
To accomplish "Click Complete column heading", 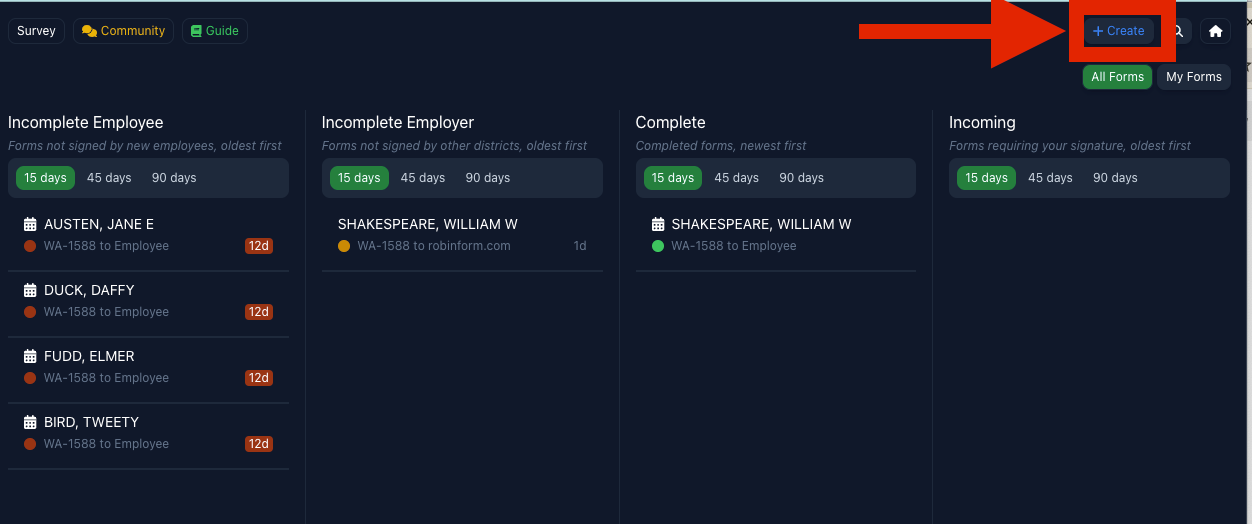I will pyautogui.click(x=671, y=122).
